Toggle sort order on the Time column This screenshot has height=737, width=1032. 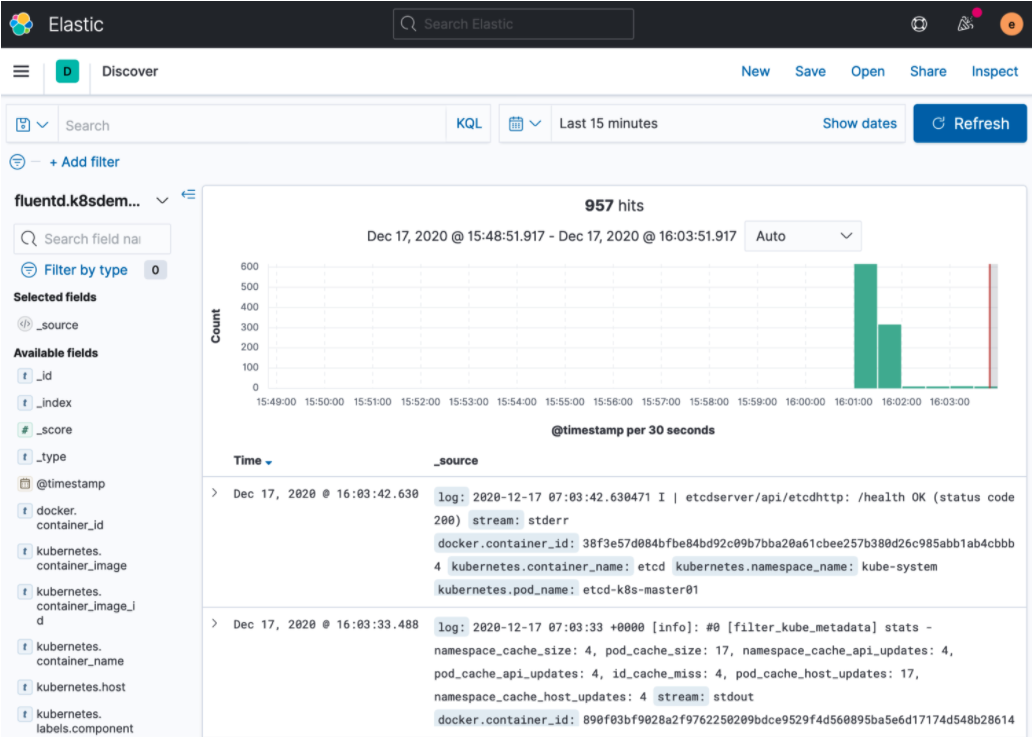click(250, 460)
